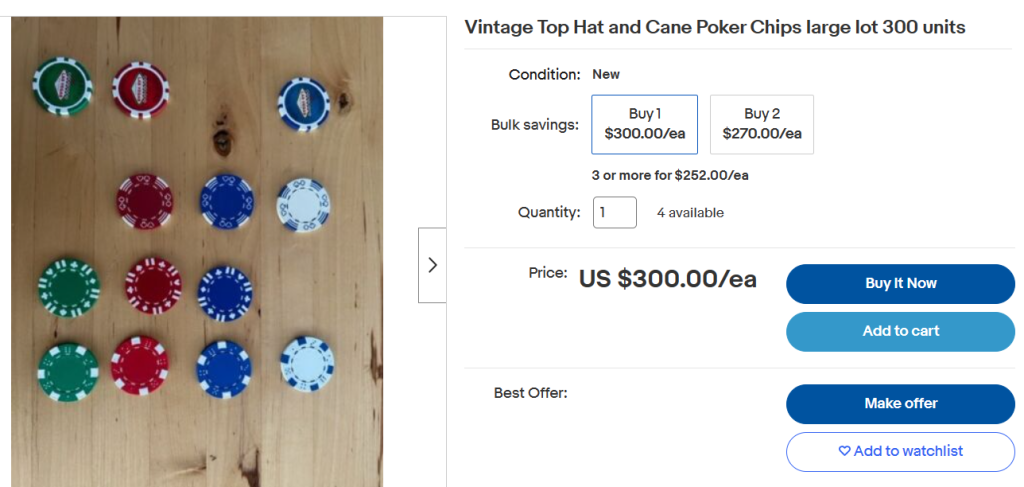This screenshot has width=1024, height=487.
Task: Click the red Las Vegas chip in photo
Action: tap(140, 90)
